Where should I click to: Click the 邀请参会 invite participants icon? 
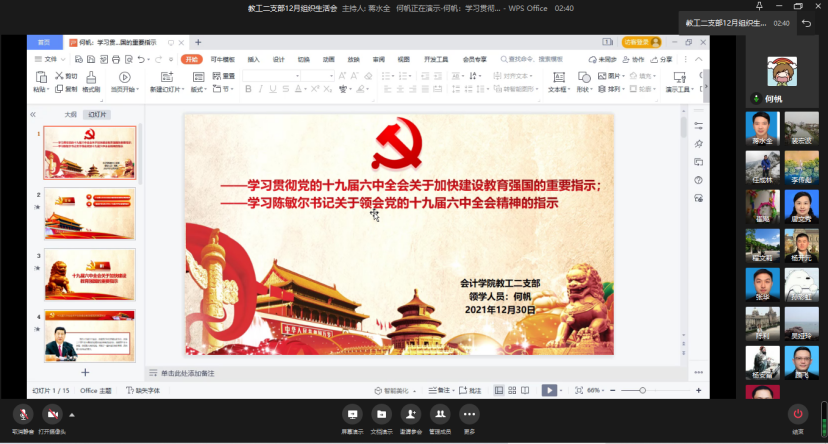[x=410, y=413]
